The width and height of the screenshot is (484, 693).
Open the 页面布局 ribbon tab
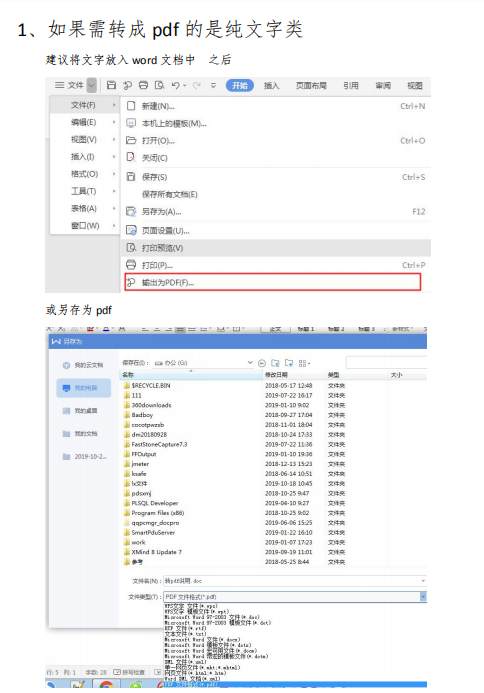(x=311, y=85)
